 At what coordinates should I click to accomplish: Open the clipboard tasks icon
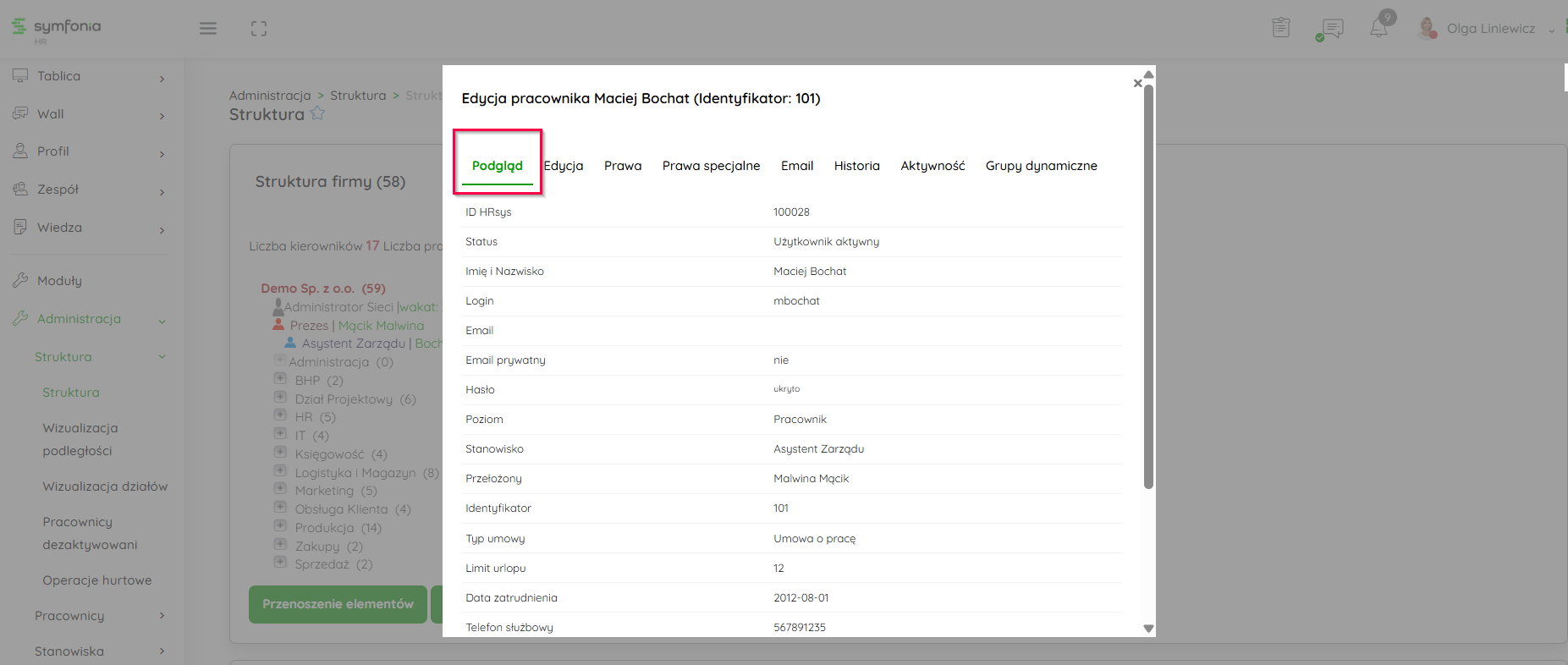(1281, 28)
